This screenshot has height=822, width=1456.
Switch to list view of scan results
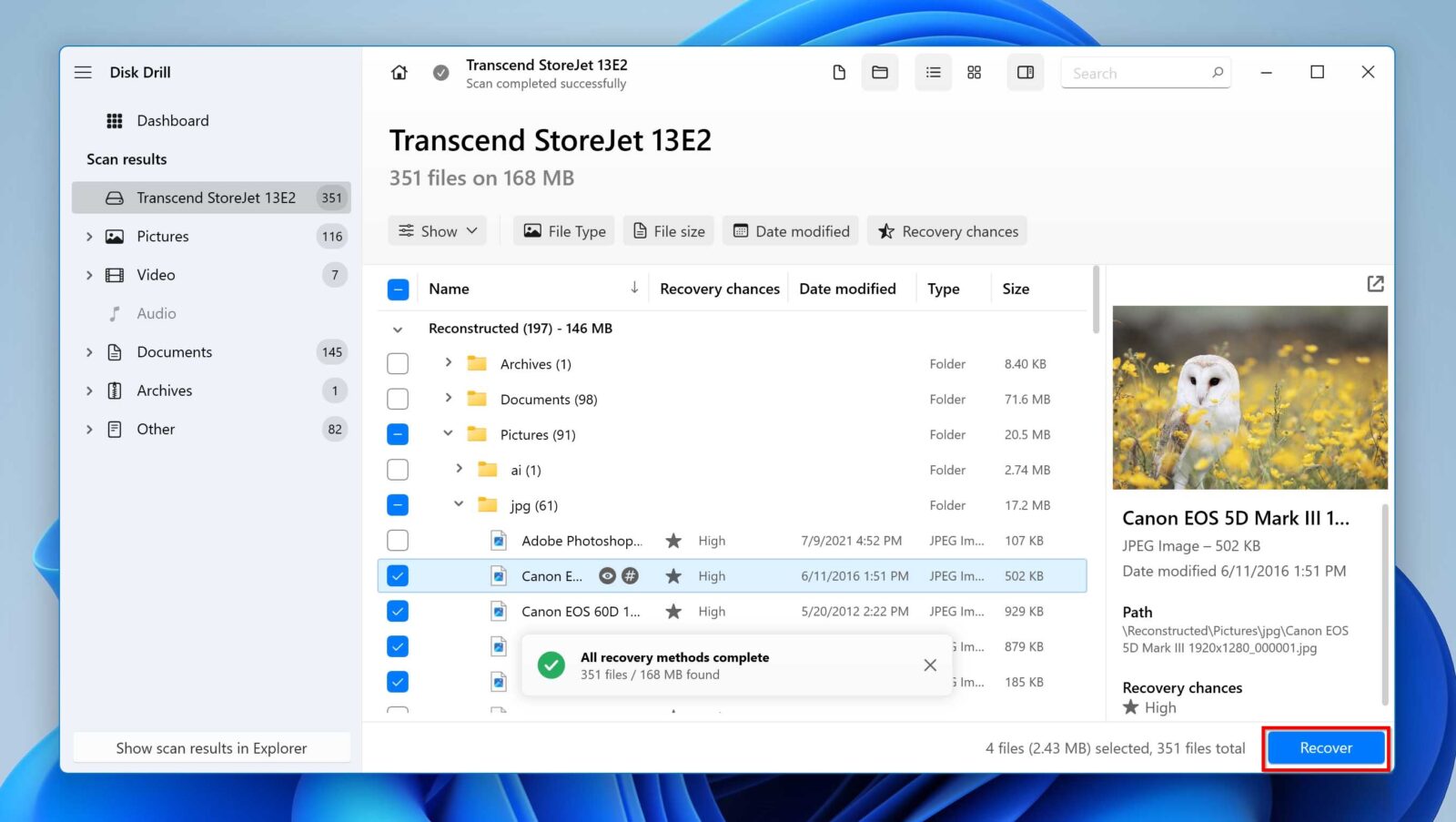click(x=932, y=72)
